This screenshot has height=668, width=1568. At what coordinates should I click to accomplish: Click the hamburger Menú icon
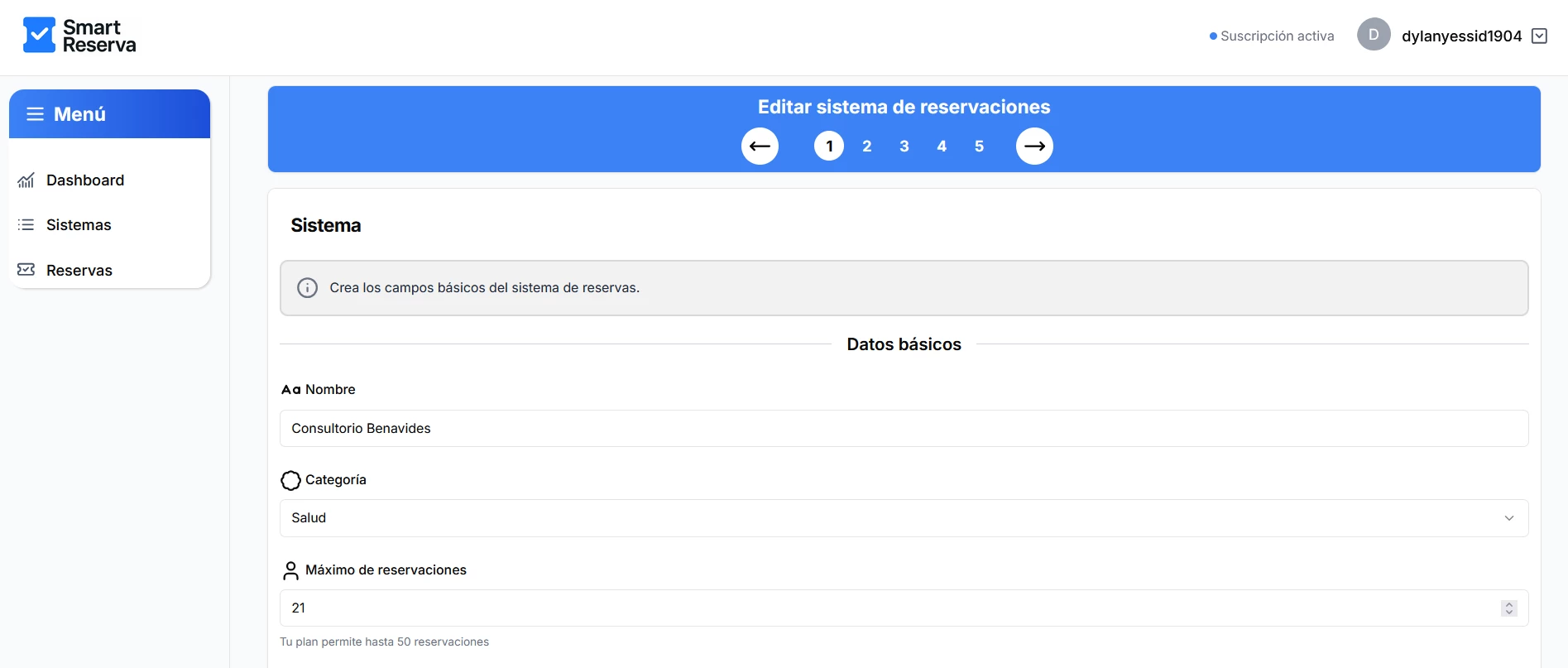[x=35, y=114]
